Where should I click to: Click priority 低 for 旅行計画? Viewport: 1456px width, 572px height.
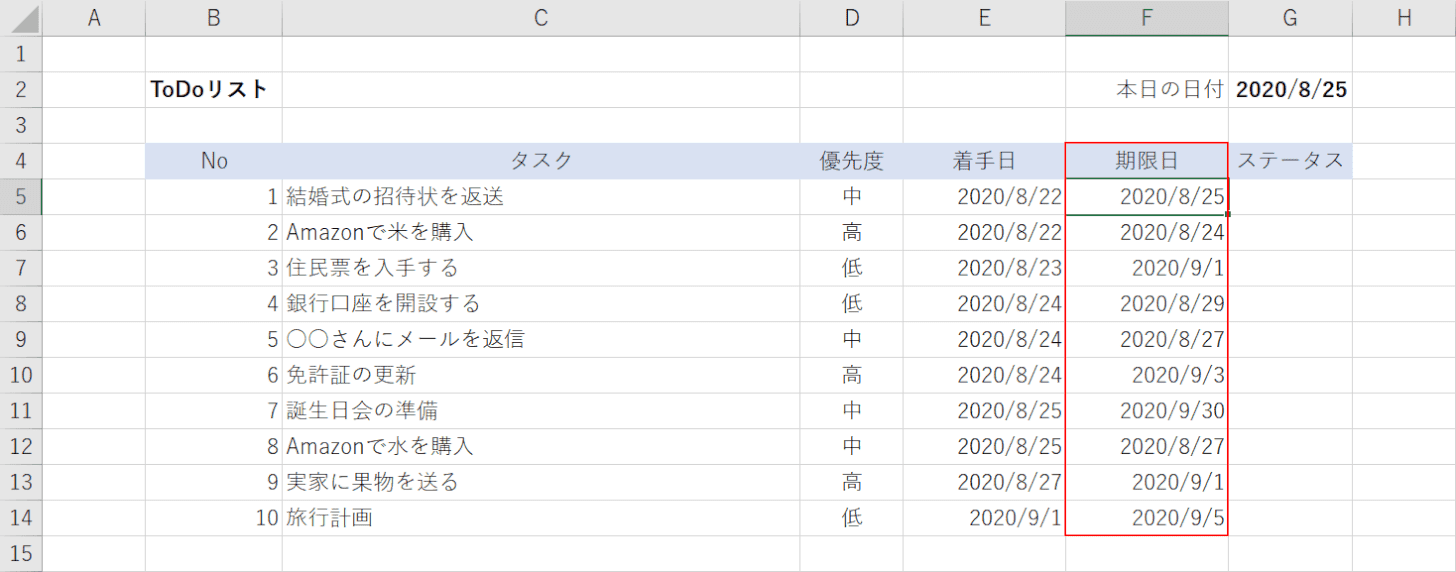852,518
